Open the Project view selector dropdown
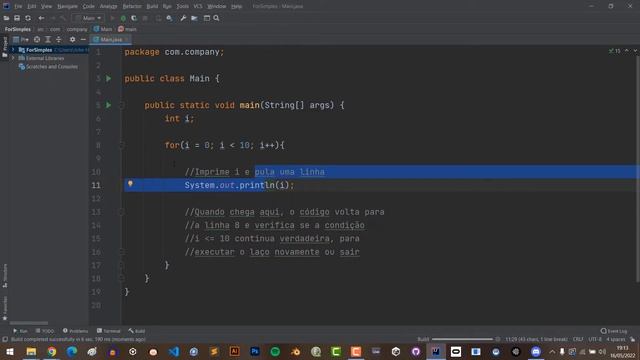Image resolution: width=640 pixels, height=360 pixels. [20, 39]
